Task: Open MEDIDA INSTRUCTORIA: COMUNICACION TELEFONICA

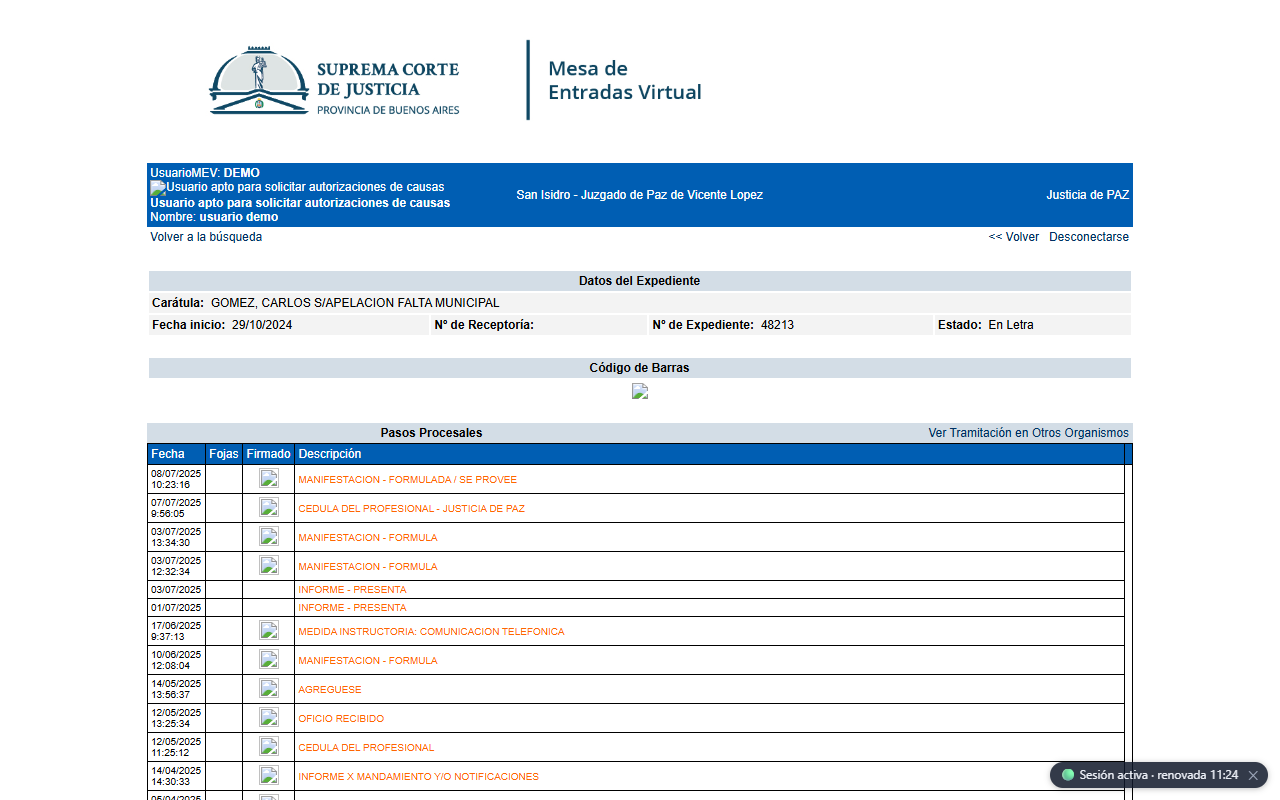Action: tap(431, 632)
